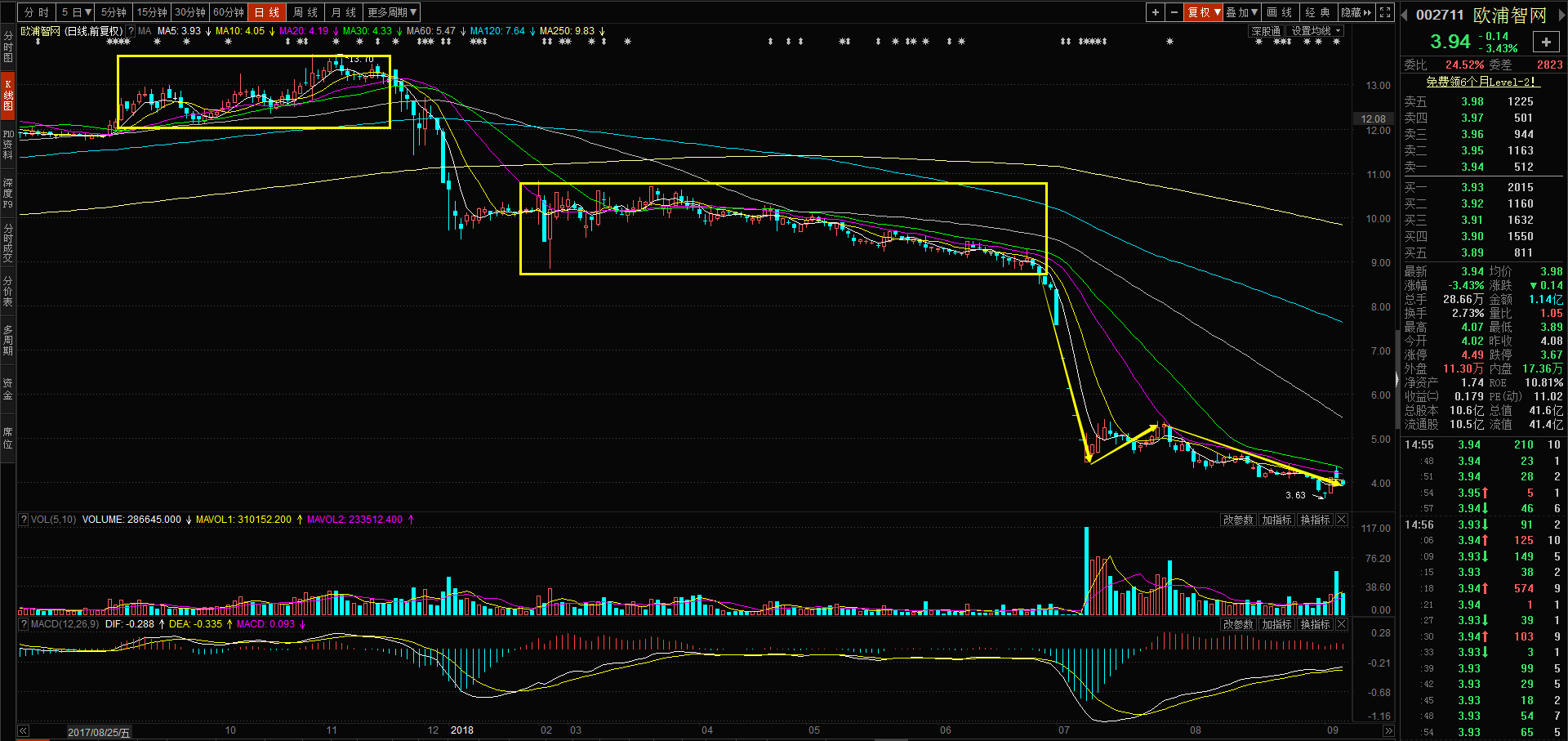Toggle the 画线 drawing mode

pos(1279,12)
